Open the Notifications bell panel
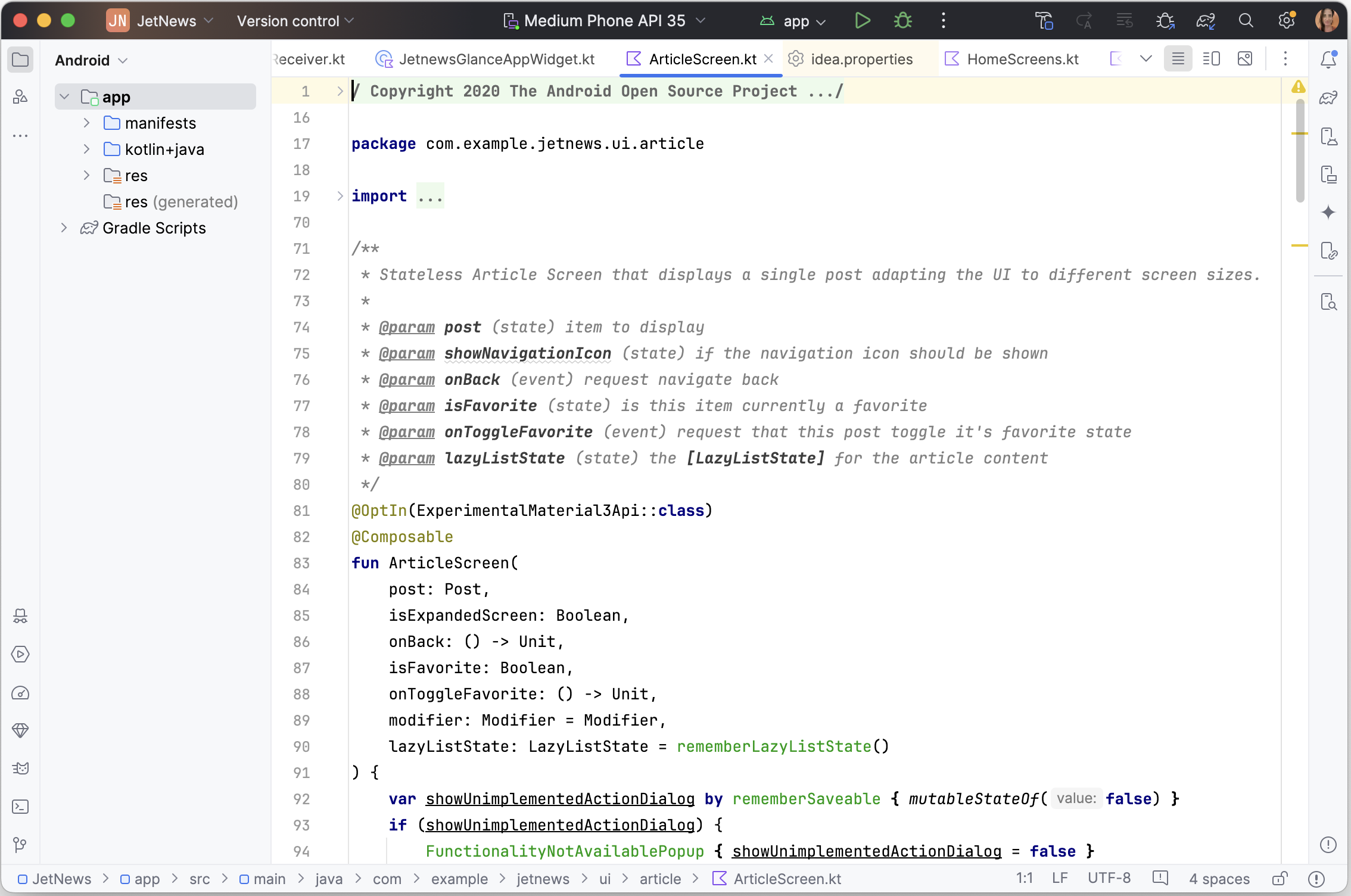The height and width of the screenshot is (896, 1351). (1328, 59)
